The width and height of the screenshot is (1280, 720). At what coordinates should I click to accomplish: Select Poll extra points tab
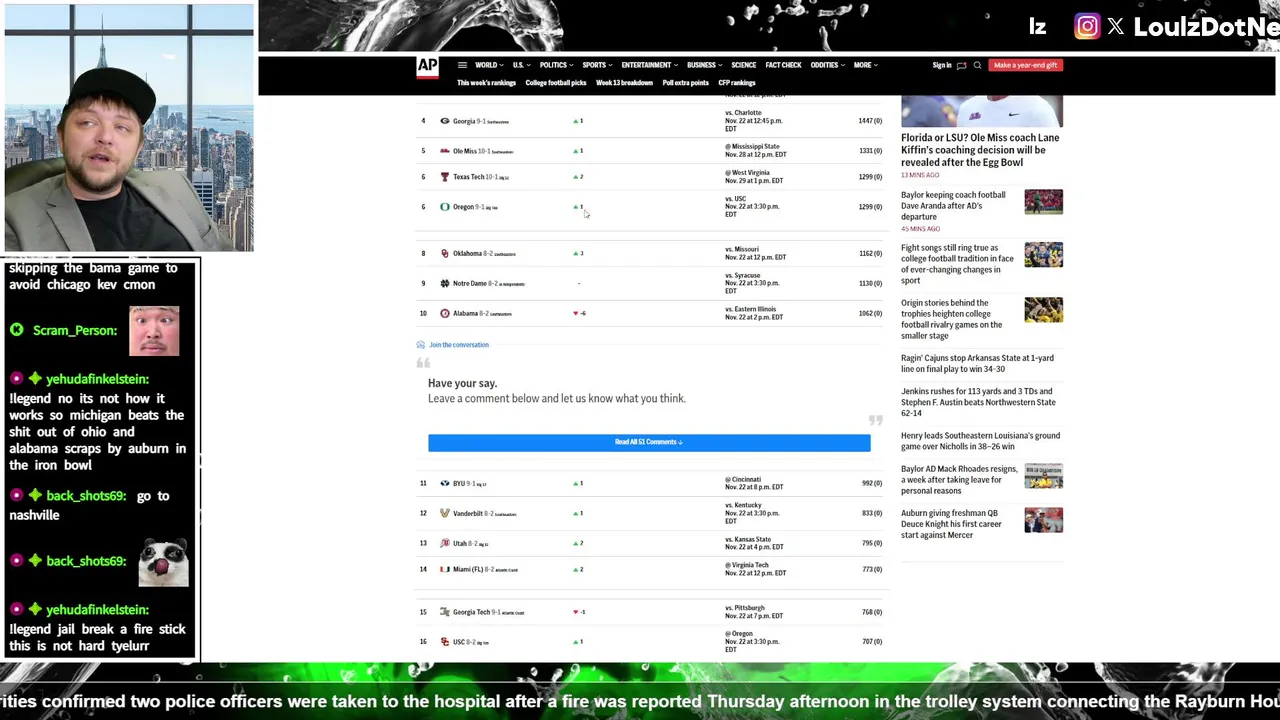pyautogui.click(x=685, y=83)
